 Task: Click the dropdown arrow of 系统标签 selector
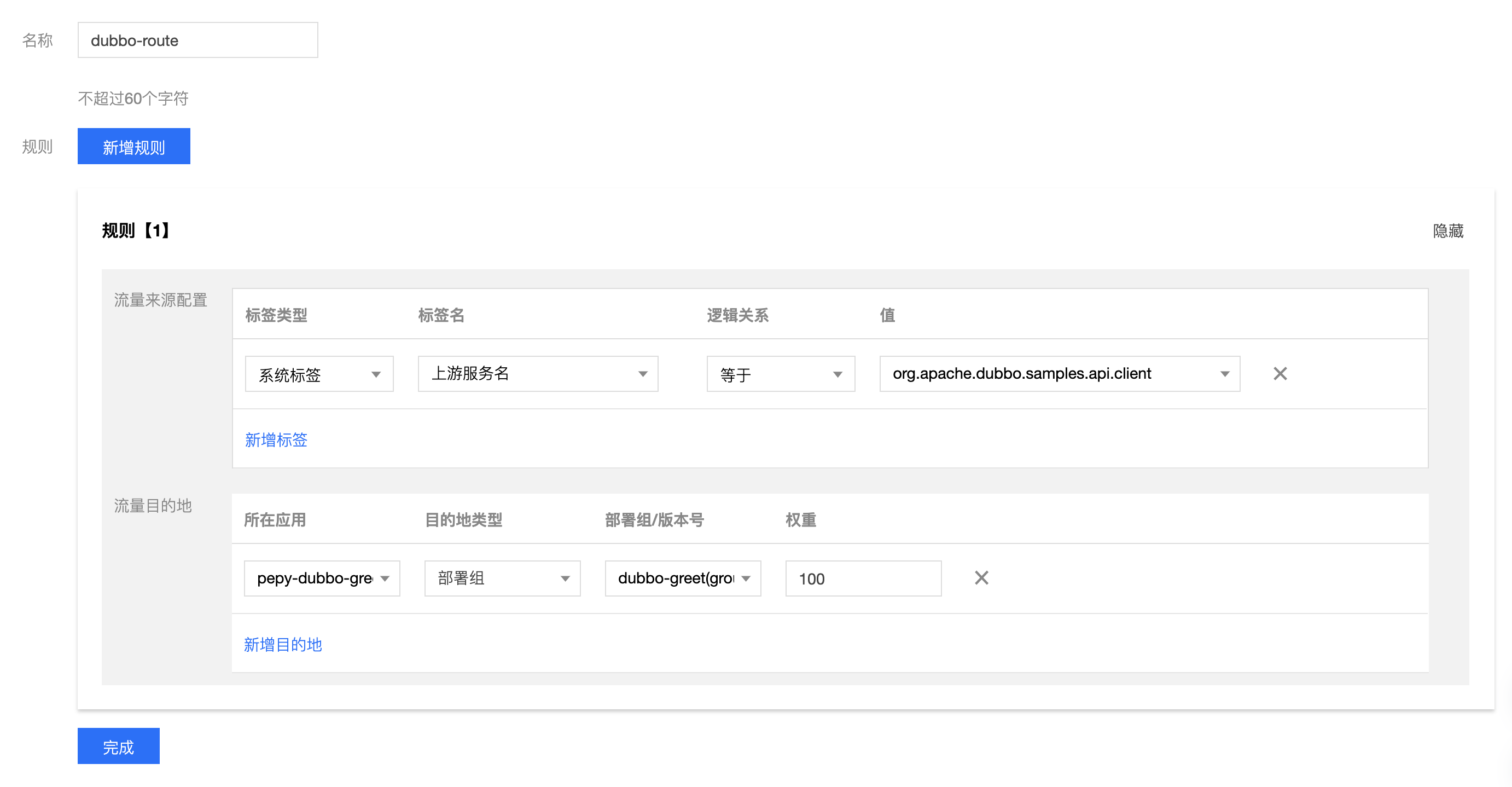(x=376, y=374)
